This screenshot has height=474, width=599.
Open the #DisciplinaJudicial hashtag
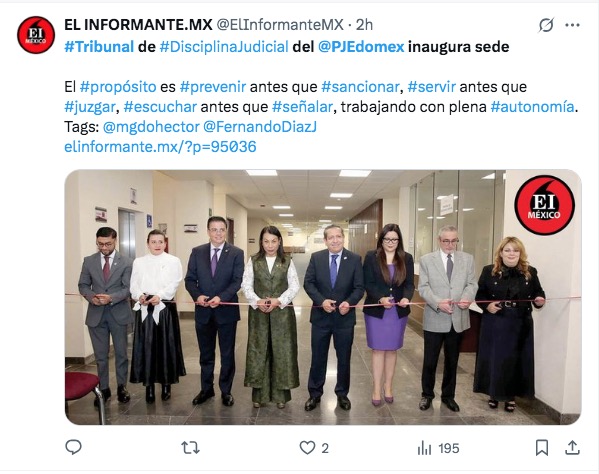point(224,47)
